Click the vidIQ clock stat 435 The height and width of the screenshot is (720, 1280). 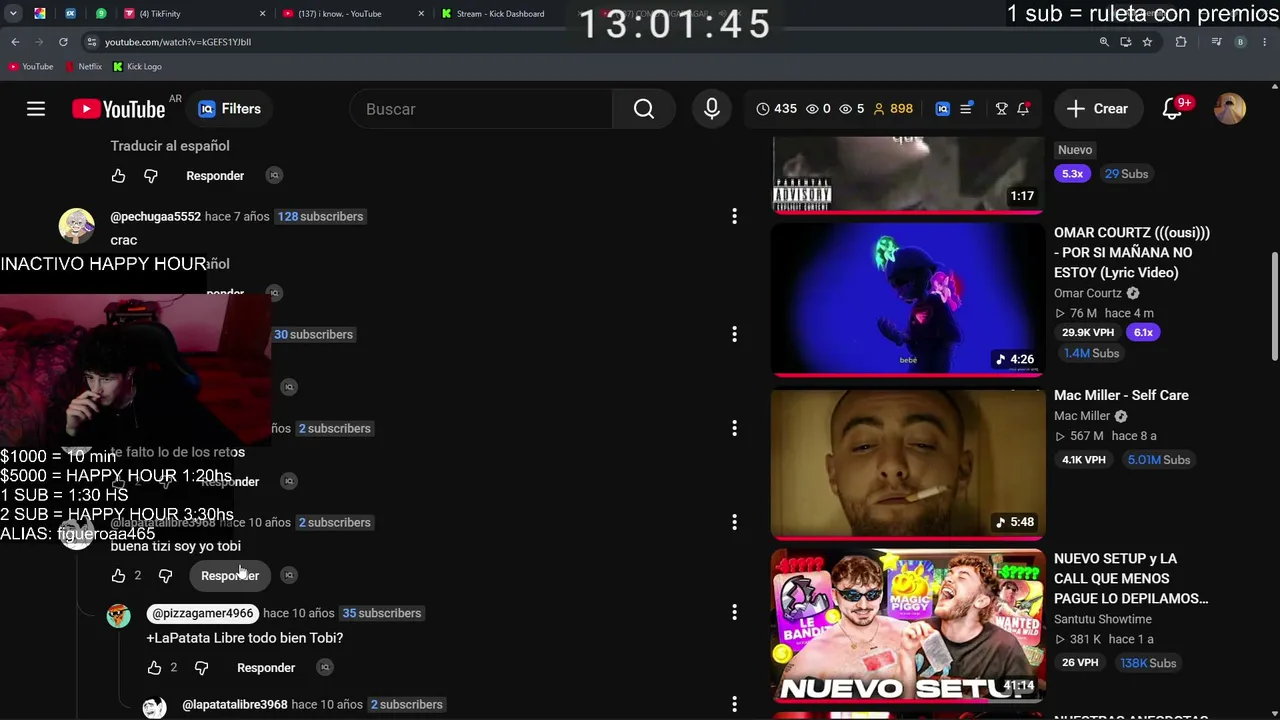click(x=776, y=109)
